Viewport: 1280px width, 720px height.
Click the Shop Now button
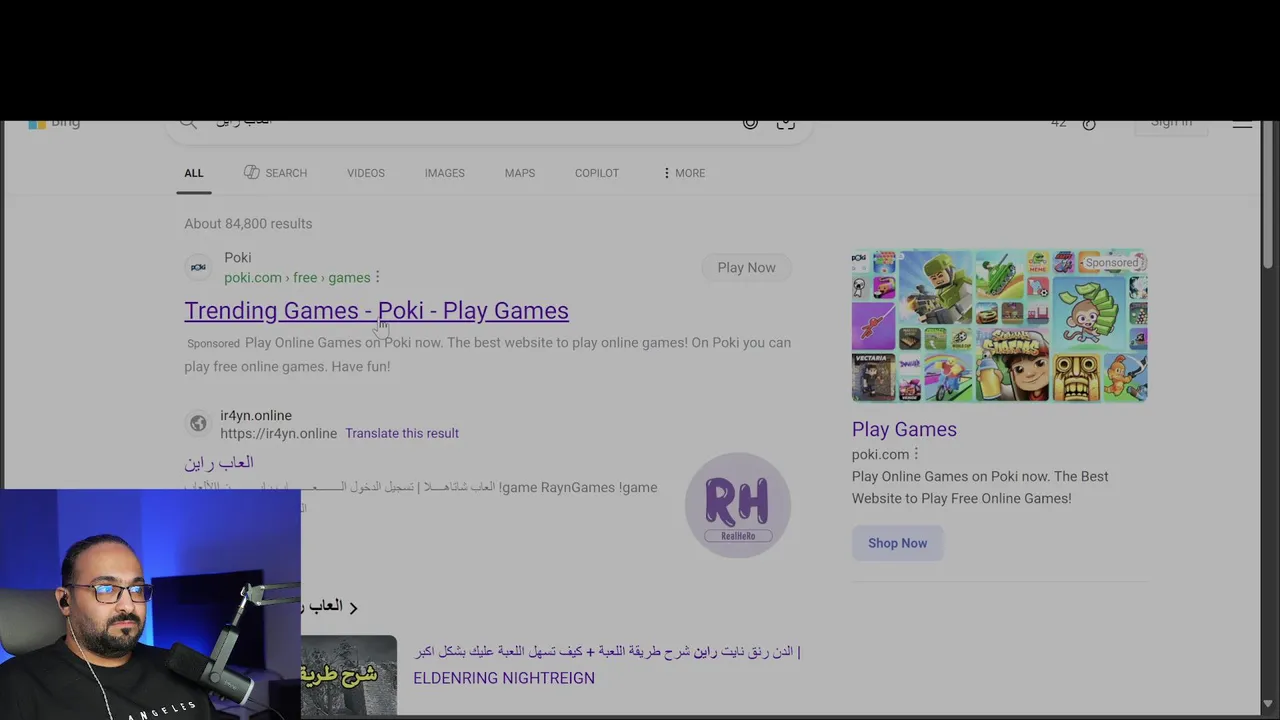click(897, 543)
